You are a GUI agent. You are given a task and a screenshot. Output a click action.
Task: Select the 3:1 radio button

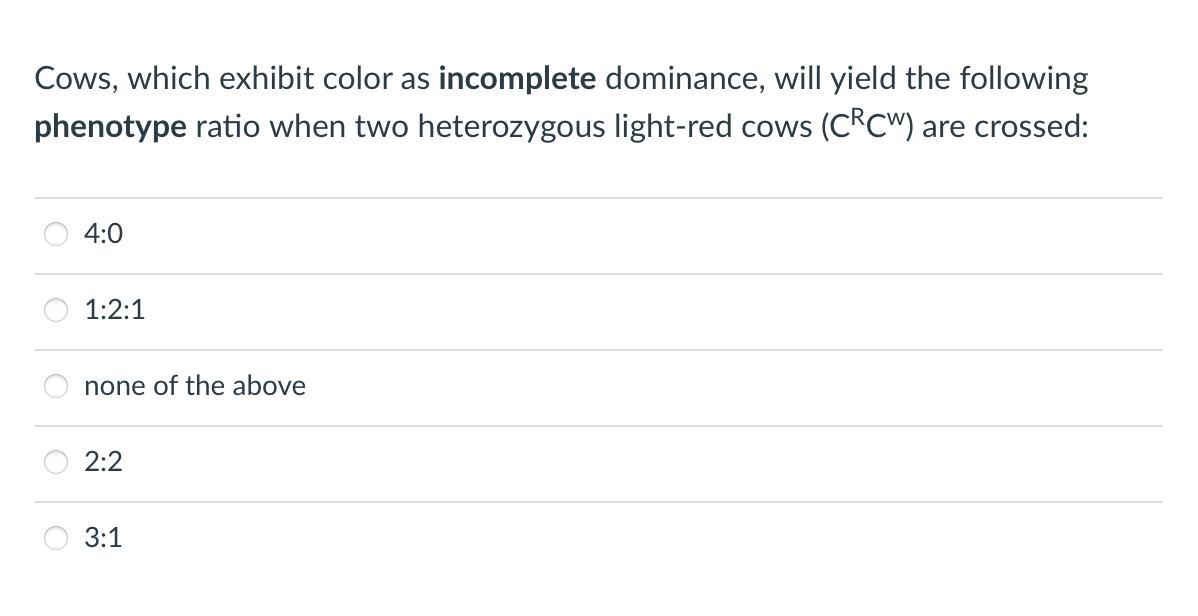point(57,538)
